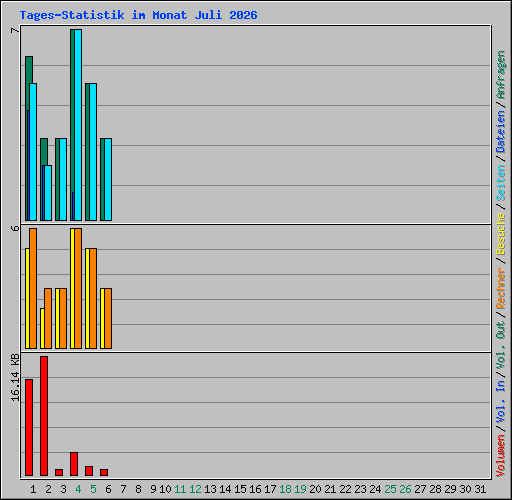This screenshot has width=512, height=500.
Task: Click the red Volumen legend label
Action: [500, 455]
